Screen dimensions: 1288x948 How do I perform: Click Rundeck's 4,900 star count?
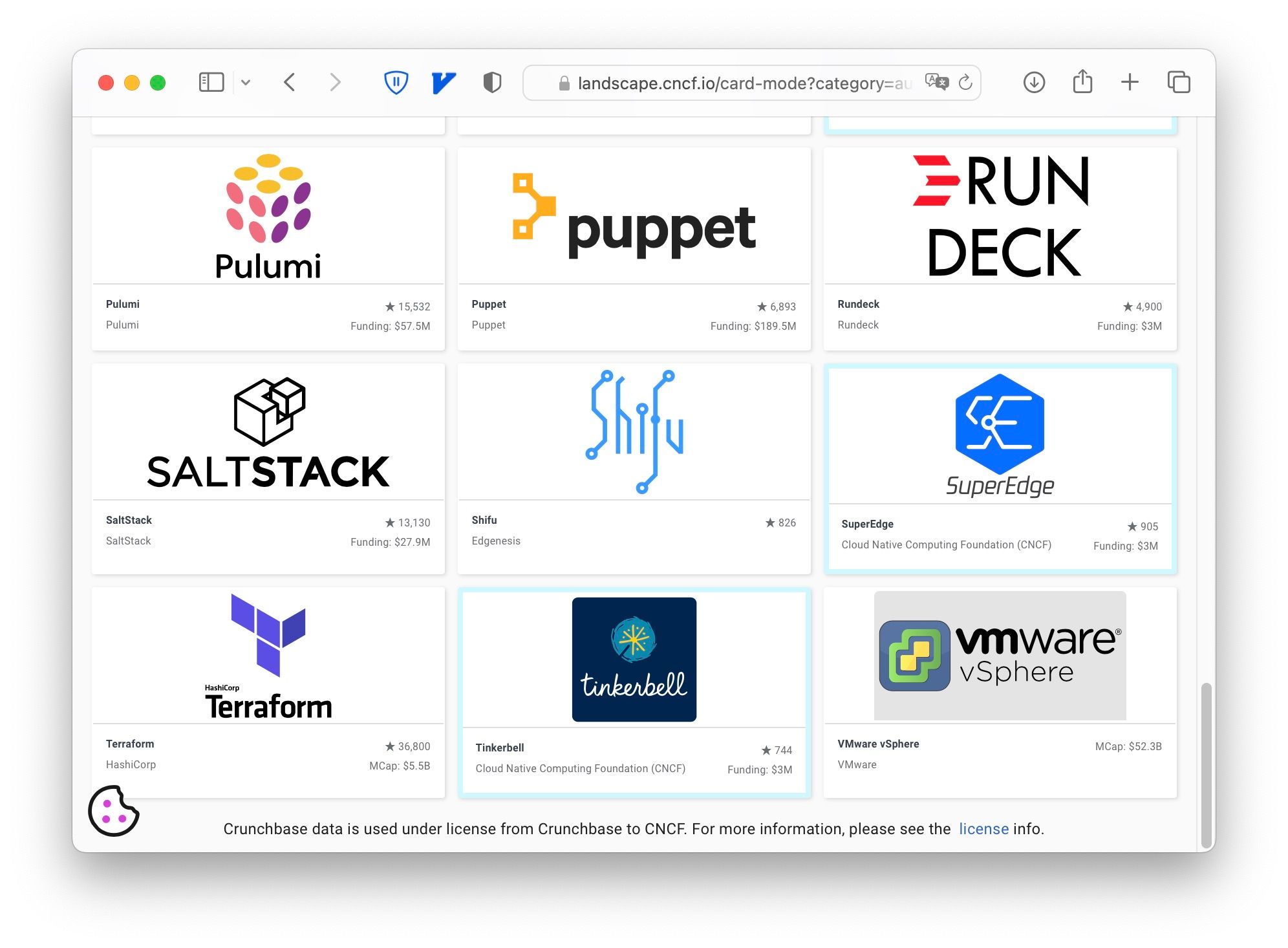point(1143,307)
